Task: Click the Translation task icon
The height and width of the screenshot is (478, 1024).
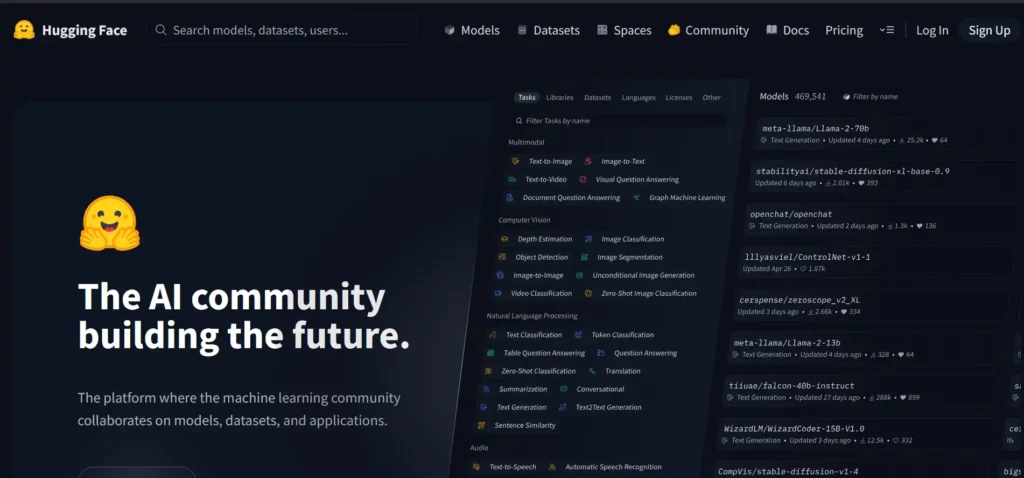Action: 592,371
